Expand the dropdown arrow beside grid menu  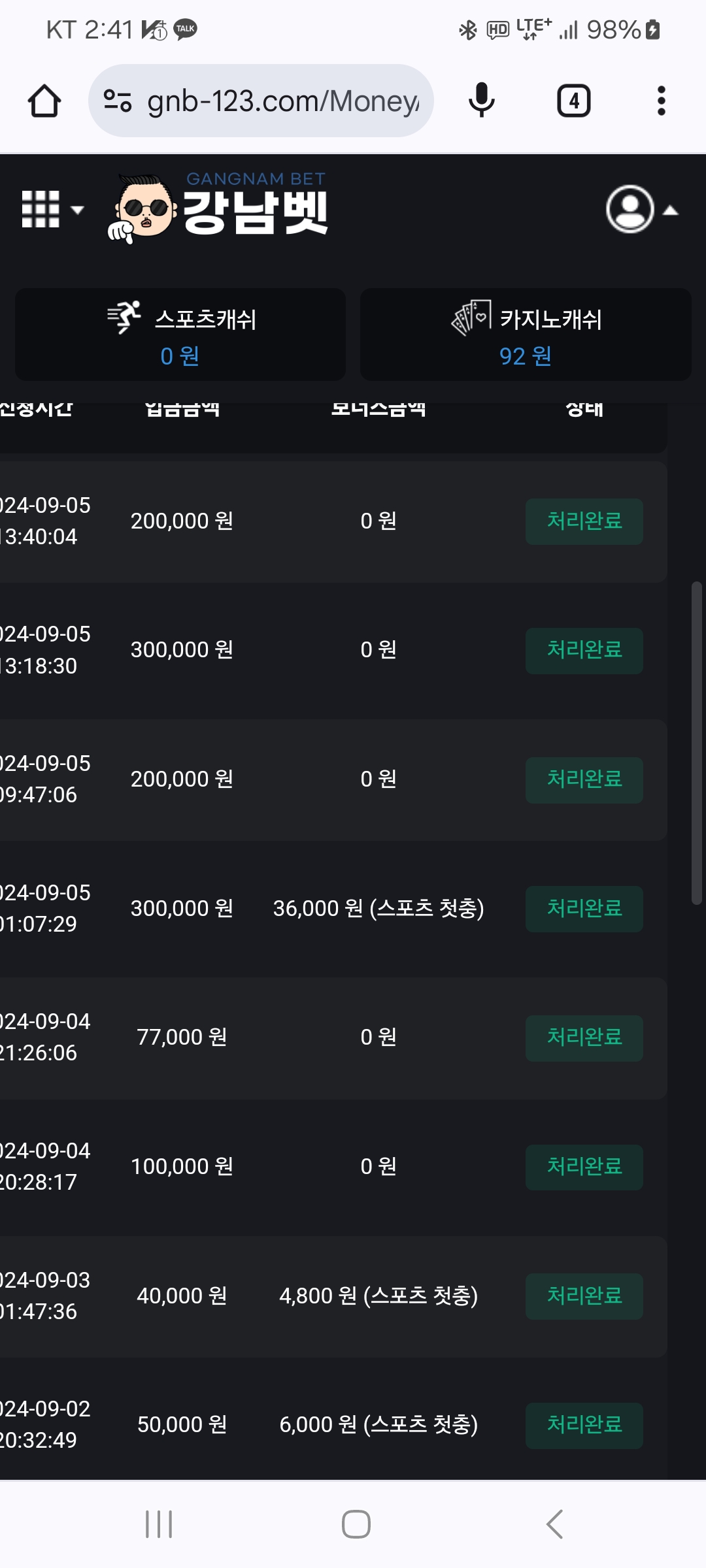click(77, 210)
